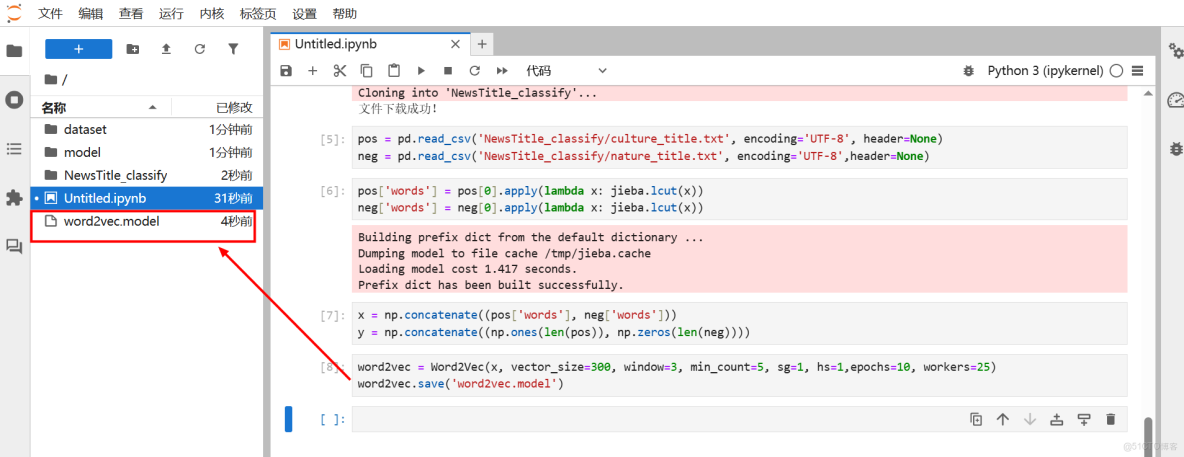The width and height of the screenshot is (1184, 457).
Task: Select the word2vec.model file
Action: tap(146, 221)
